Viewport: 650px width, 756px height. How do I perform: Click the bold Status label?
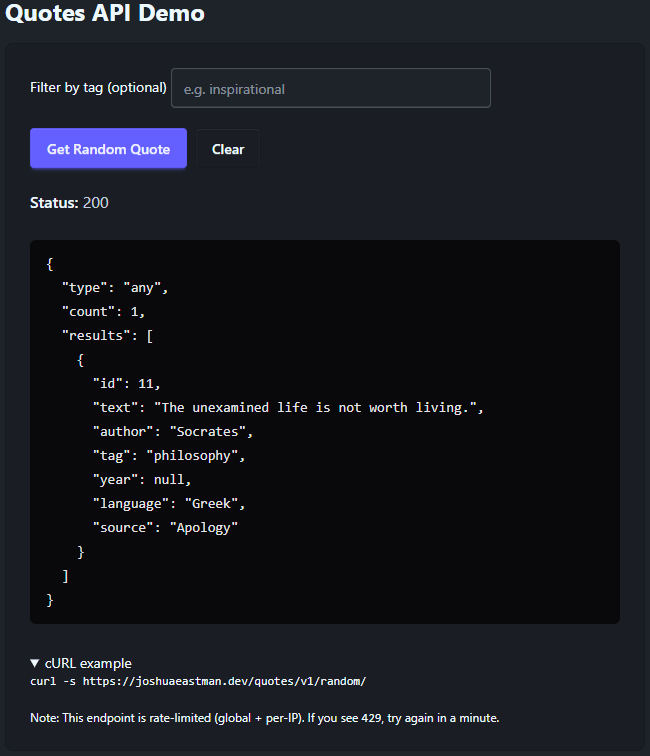click(x=54, y=203)
